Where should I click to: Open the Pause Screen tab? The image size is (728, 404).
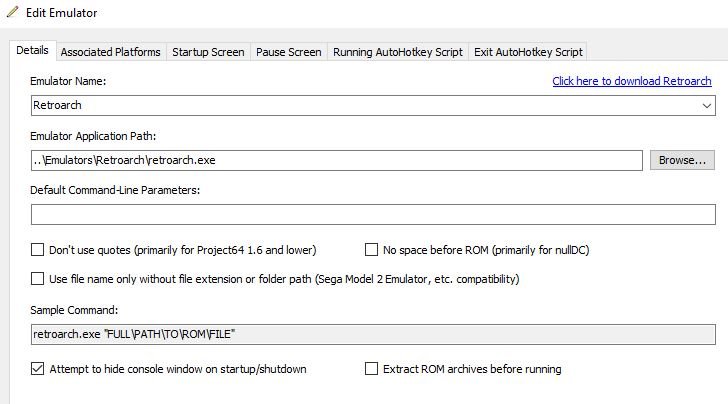289,52
